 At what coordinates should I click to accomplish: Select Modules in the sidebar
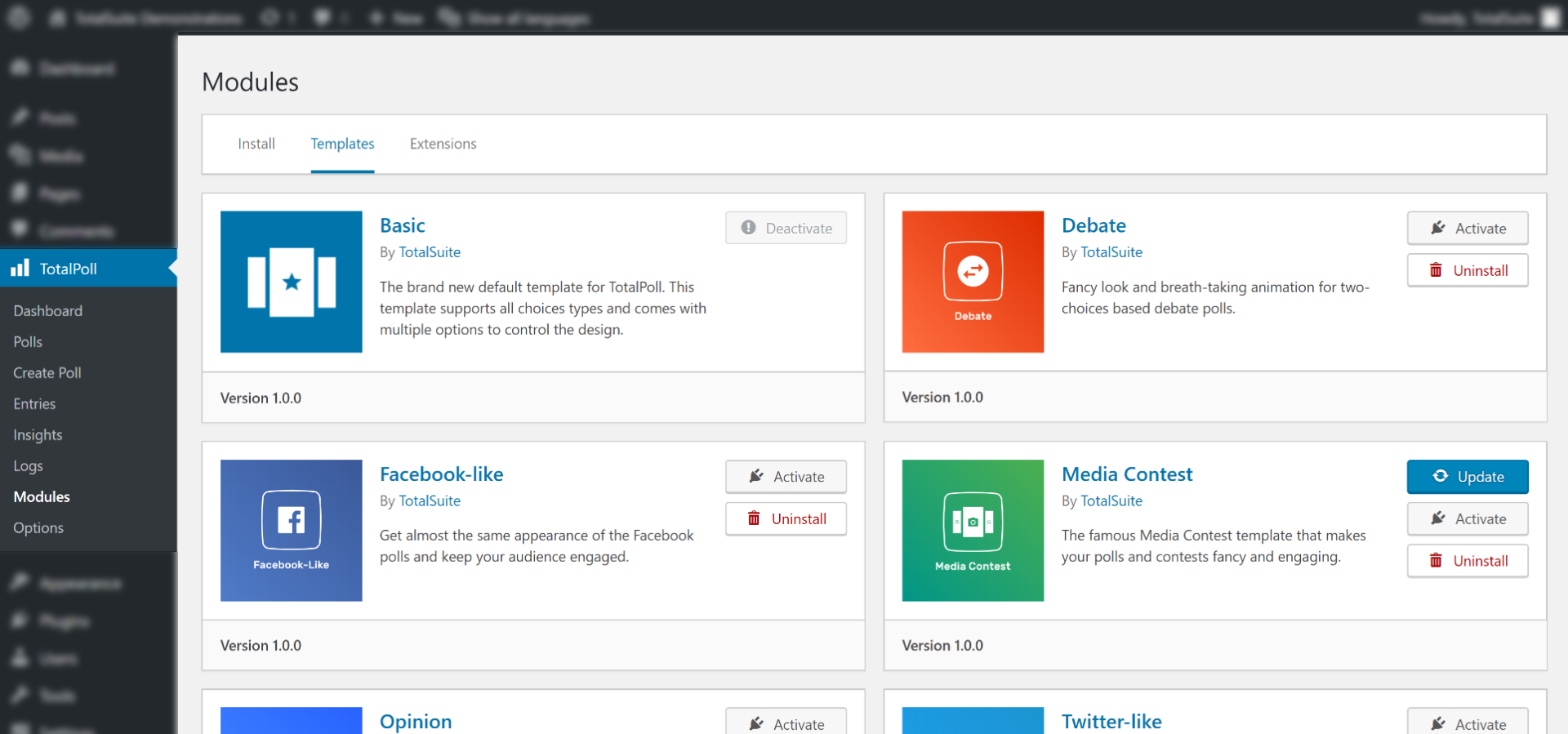click(42, 497)
